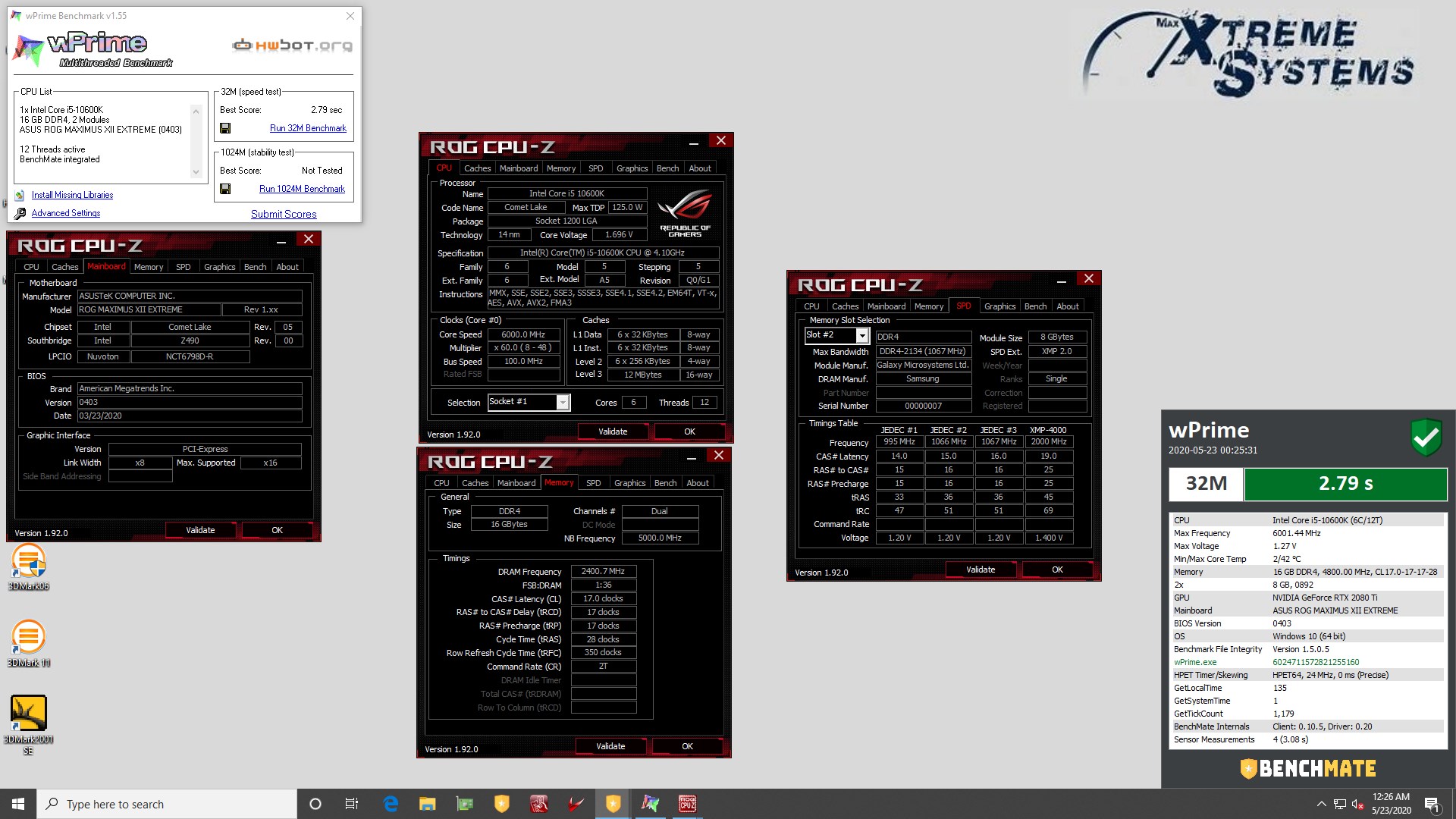Click the green BenchMate verification shield

1426,438
